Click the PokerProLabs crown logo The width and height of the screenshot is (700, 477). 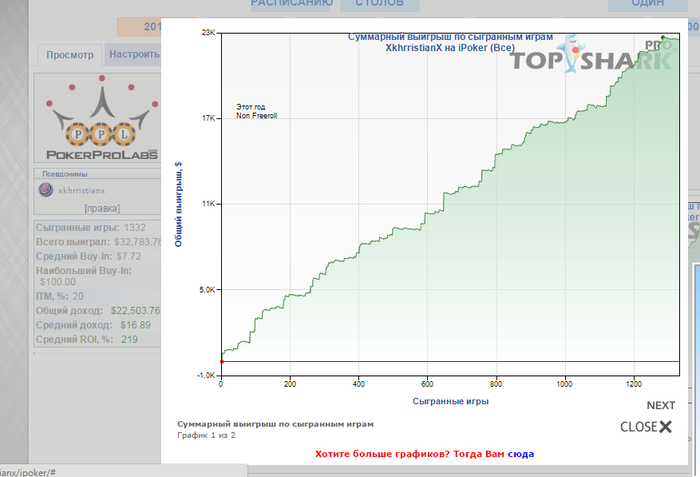tap(102, 117)
